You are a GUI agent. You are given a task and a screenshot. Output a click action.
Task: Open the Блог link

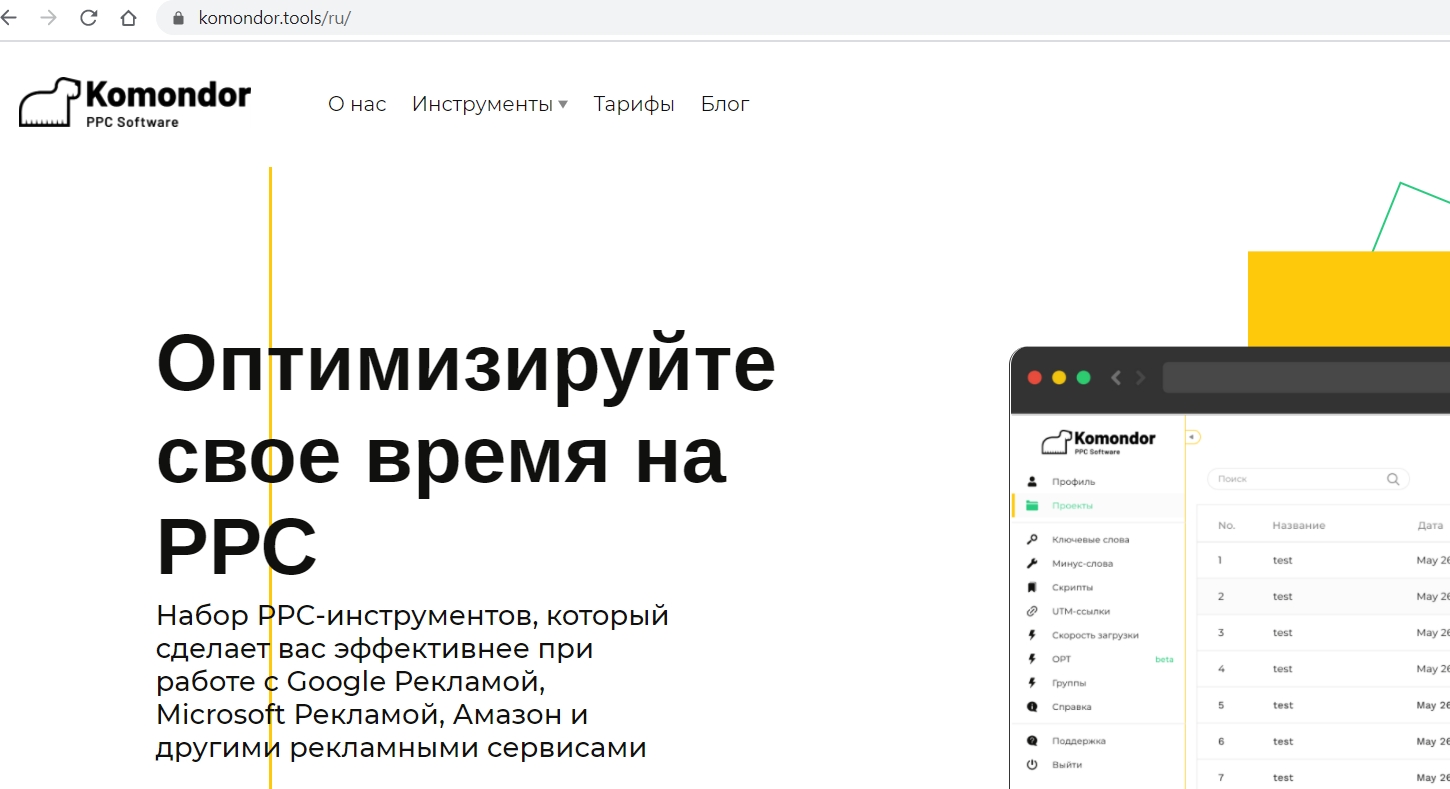(725, 104)
